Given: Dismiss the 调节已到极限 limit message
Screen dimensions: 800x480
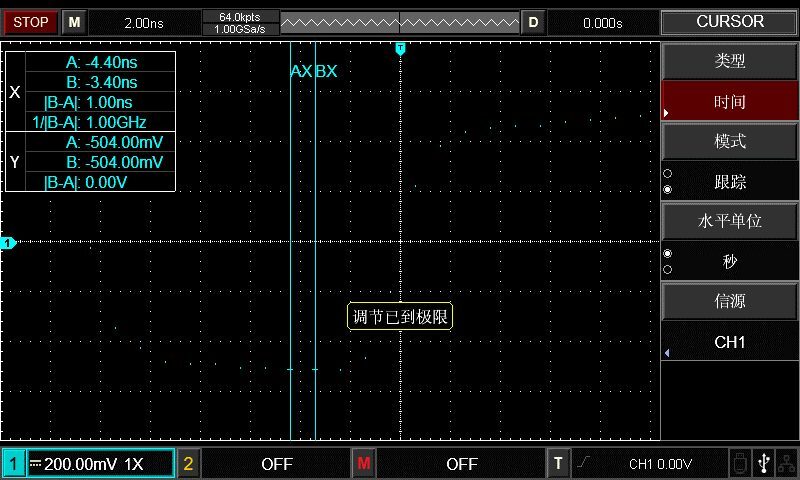Looking at the screenshot, I should coord(400,316).
